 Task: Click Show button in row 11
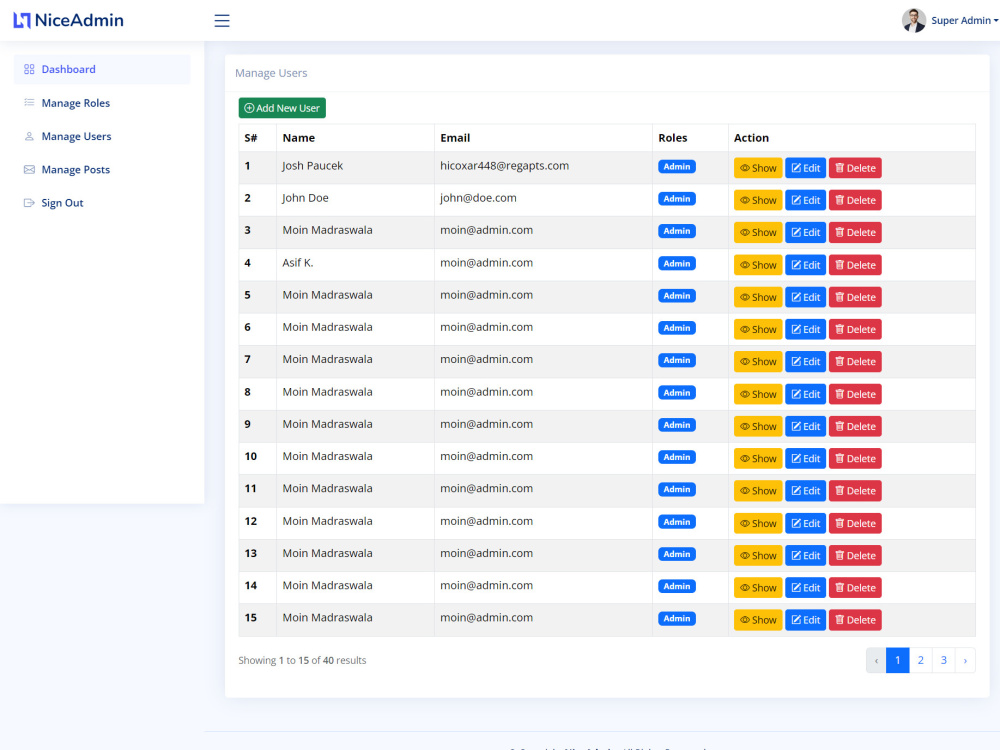[x=758, y=490]
